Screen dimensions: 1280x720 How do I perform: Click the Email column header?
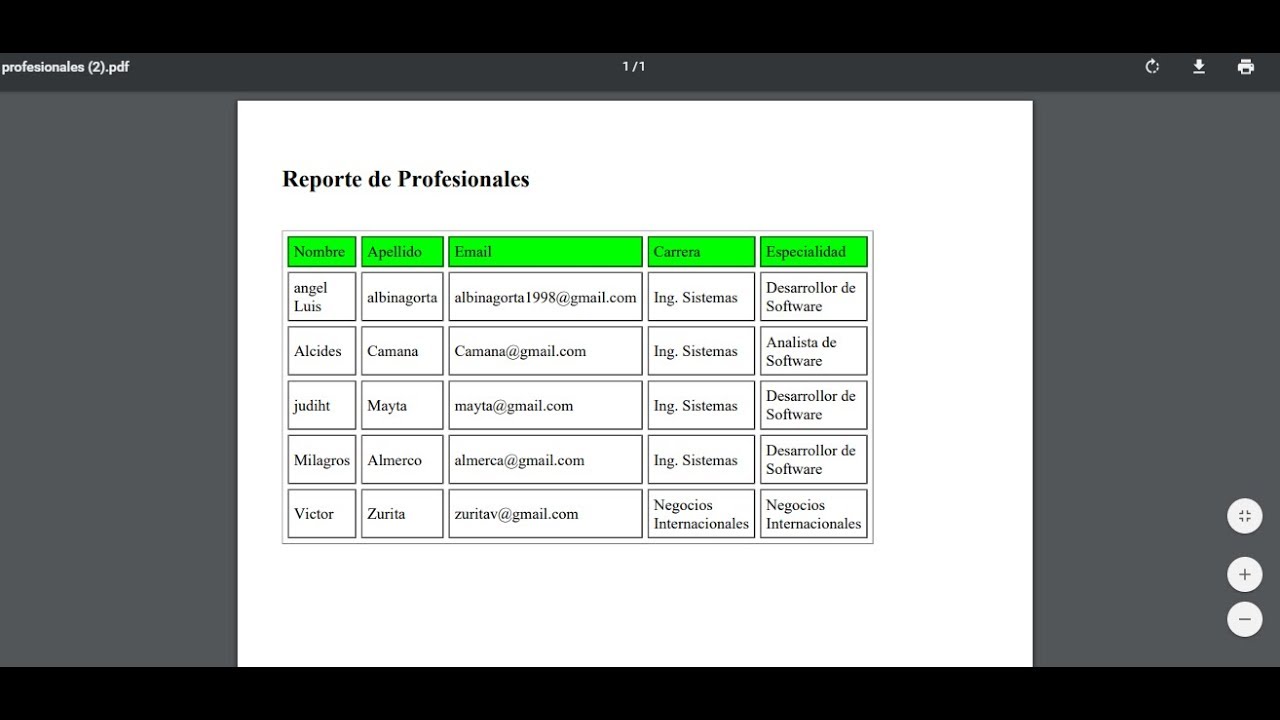[545, 252]
